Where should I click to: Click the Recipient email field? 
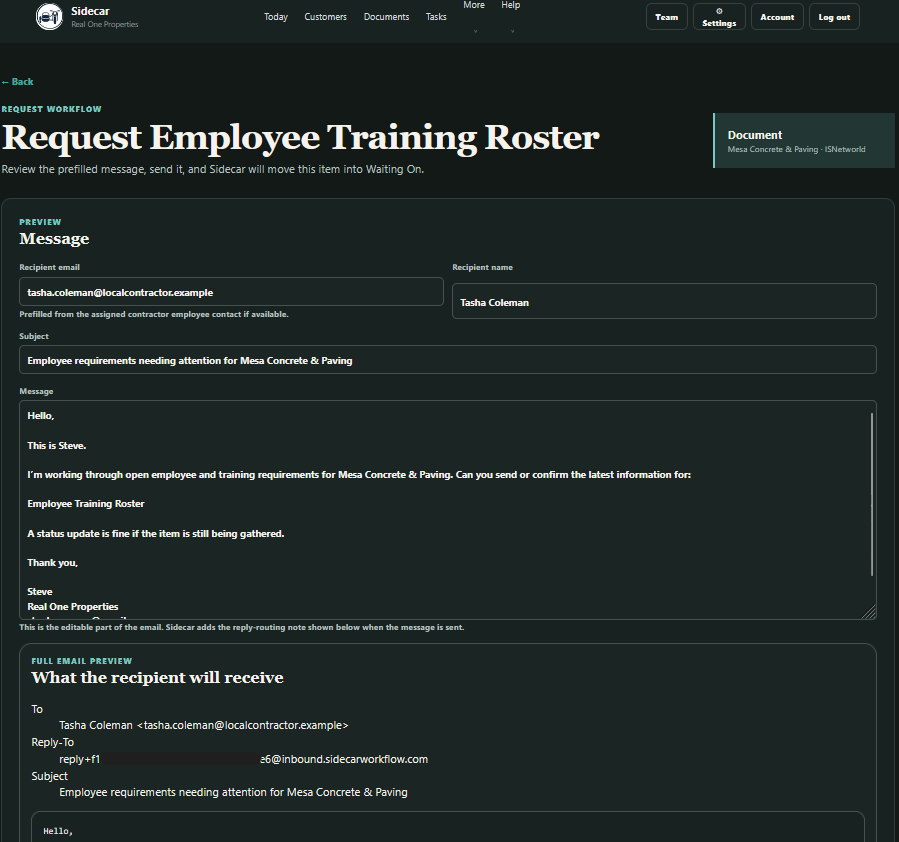(231, 292)
